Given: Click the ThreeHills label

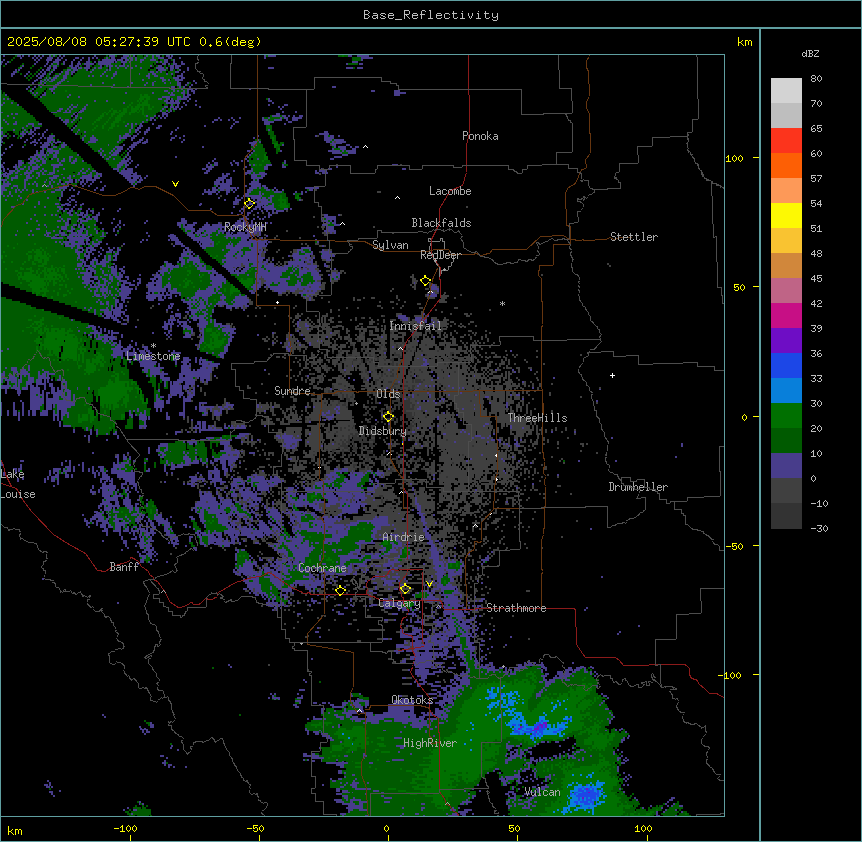Looking at the screenshot, I should (537, 418).
